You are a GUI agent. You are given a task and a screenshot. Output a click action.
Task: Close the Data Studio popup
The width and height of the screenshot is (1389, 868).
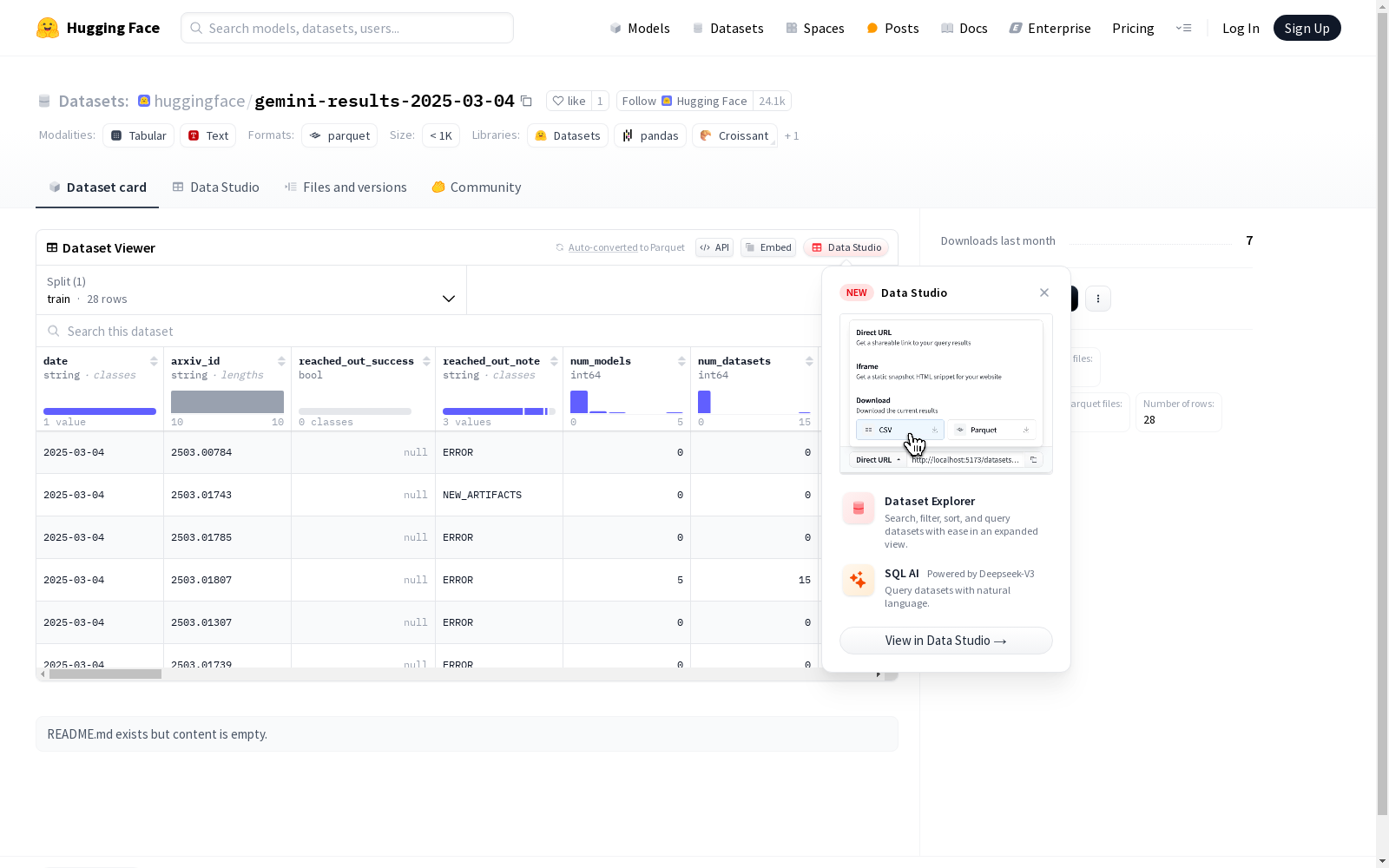(x=1044, y=293)
